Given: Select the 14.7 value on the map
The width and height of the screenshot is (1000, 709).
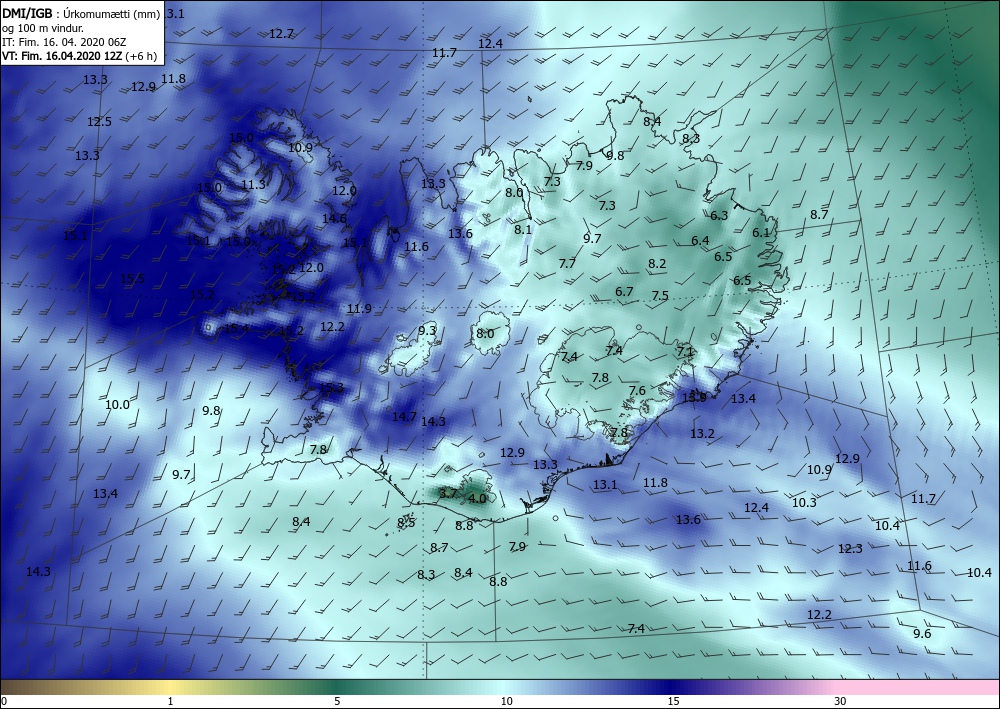Looking at the screenshot, I should (404, 416).
